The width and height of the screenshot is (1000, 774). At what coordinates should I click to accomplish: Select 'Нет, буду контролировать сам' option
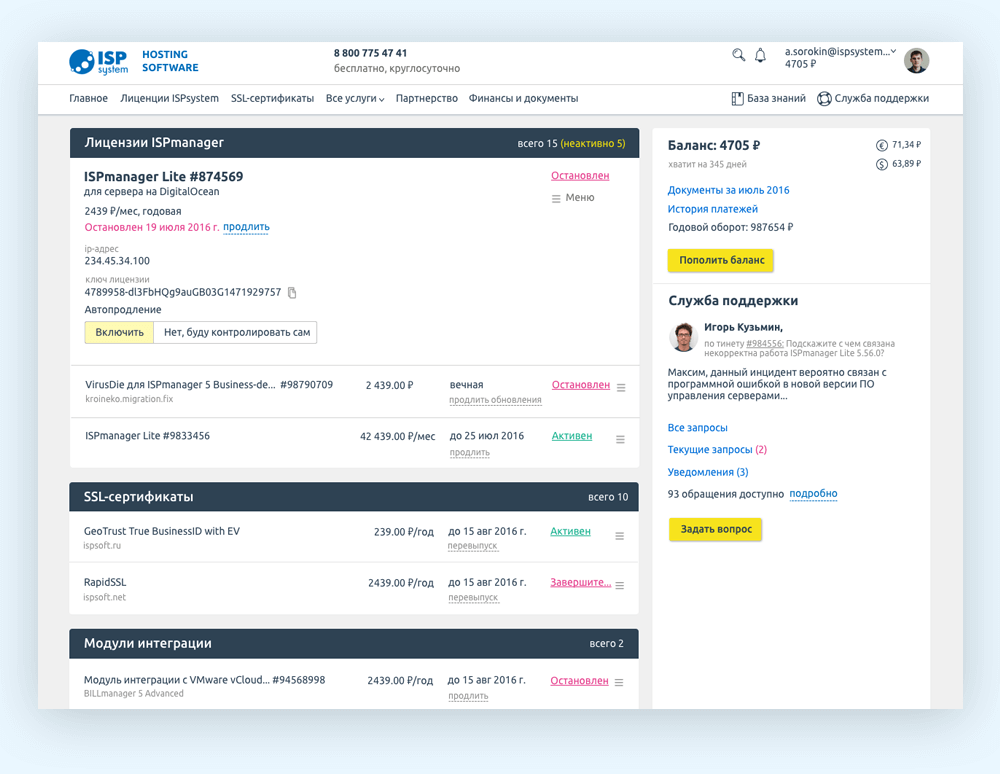234,331
